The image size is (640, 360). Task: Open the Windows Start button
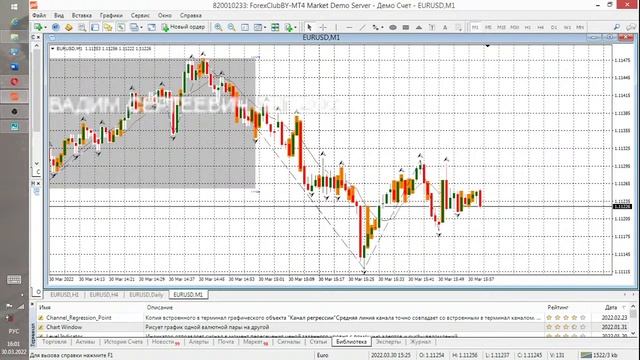[x=14, y=7]
